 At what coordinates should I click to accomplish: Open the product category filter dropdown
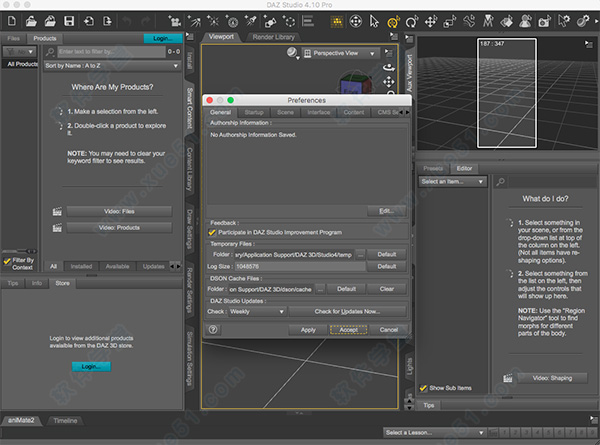[19, 52]
